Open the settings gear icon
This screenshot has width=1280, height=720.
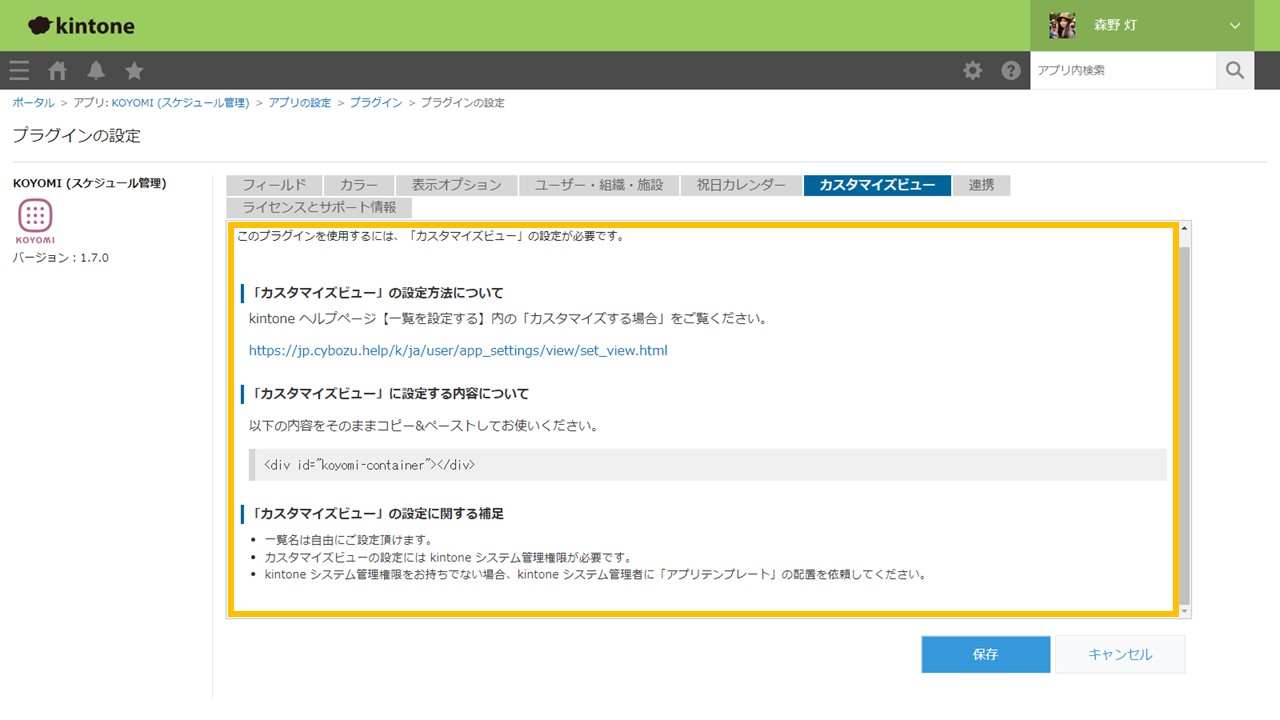pyautogui.click(x=972, y=70)
